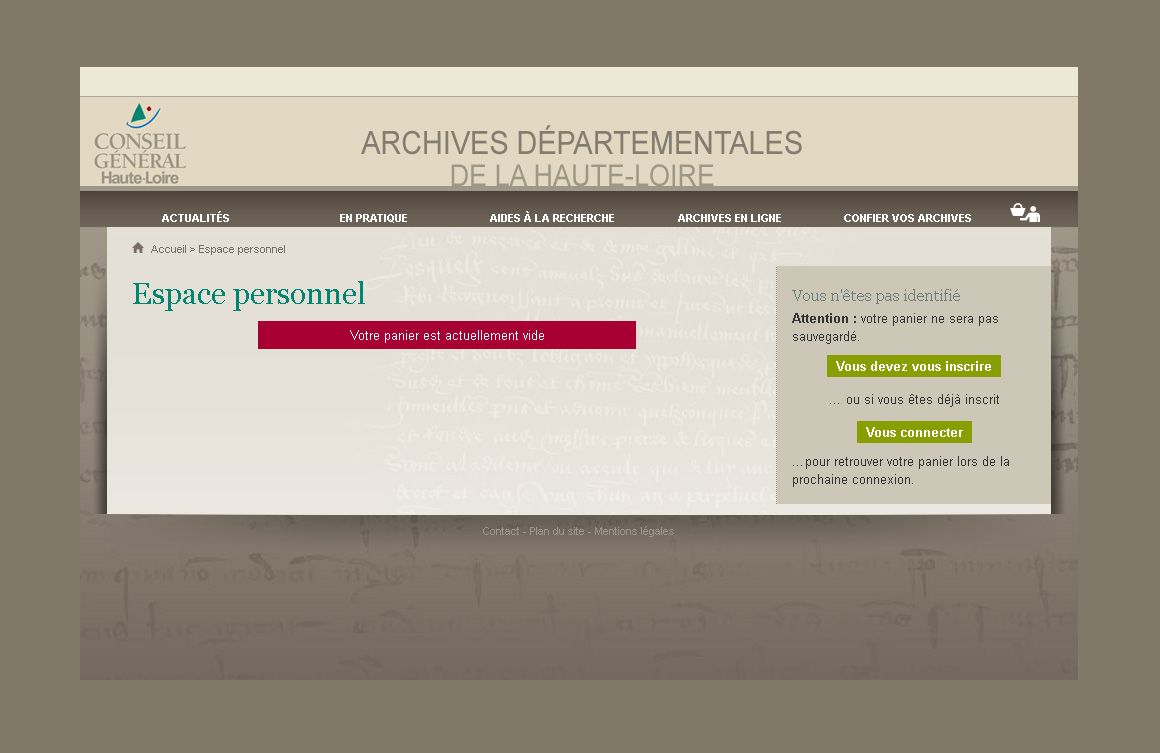Click the home icon in the breadcrumb
Viewport: 1160px width, 753px height.
coord(138,248)
